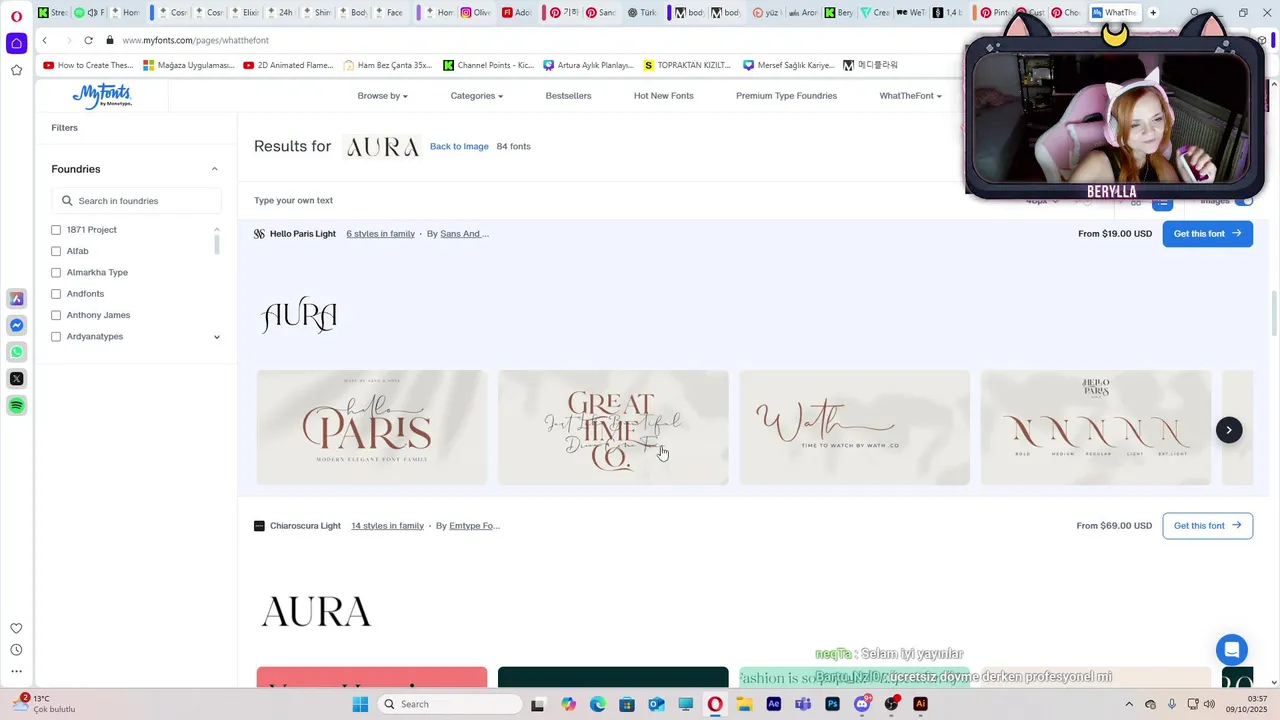This screenshot has height=720, width=1280.
Task: Toggle the Images switch off
Action: click(1243, 201)
